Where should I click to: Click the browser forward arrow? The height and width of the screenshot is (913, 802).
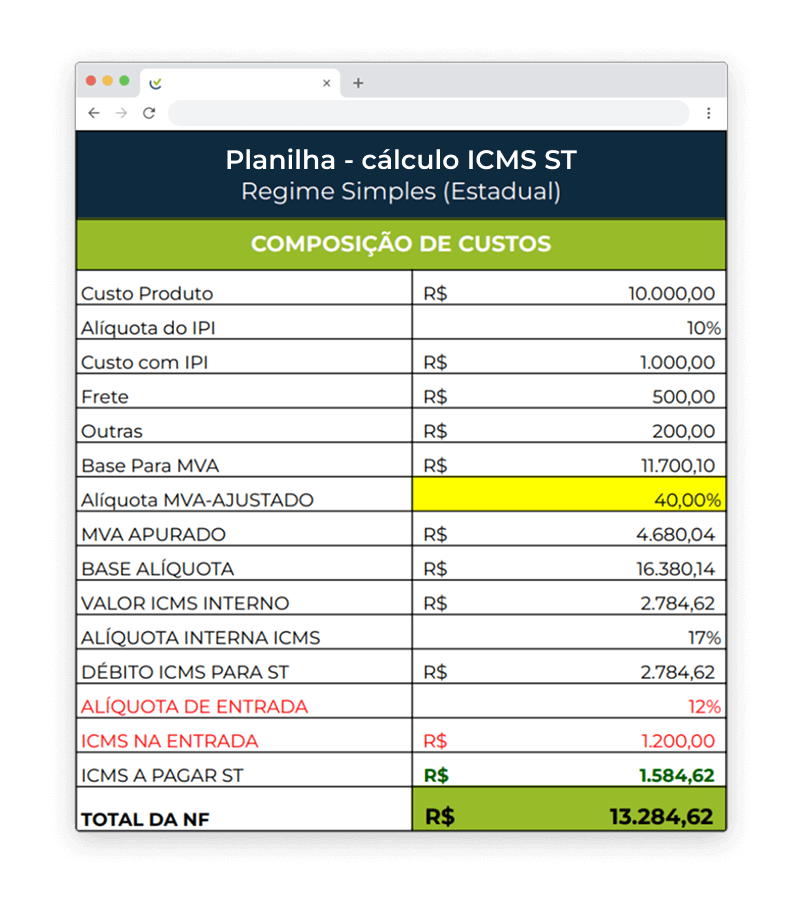click(x=121, y=113)
